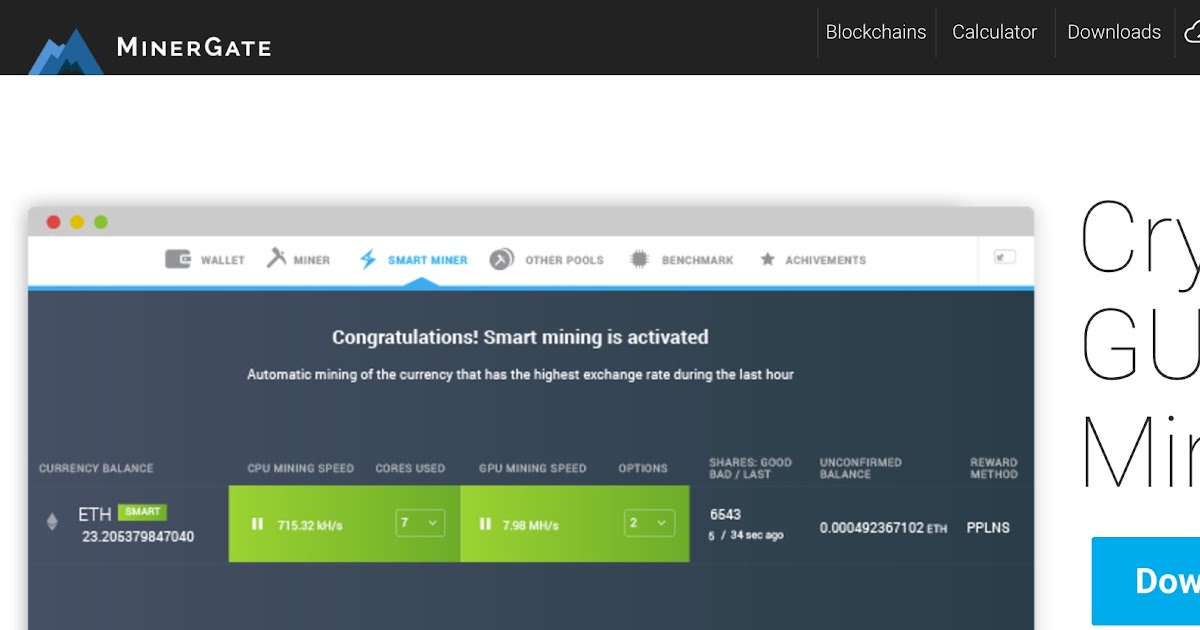Click the lightning bolt Smart Miner icon
Screen dimensions: 1200x630
368,260
